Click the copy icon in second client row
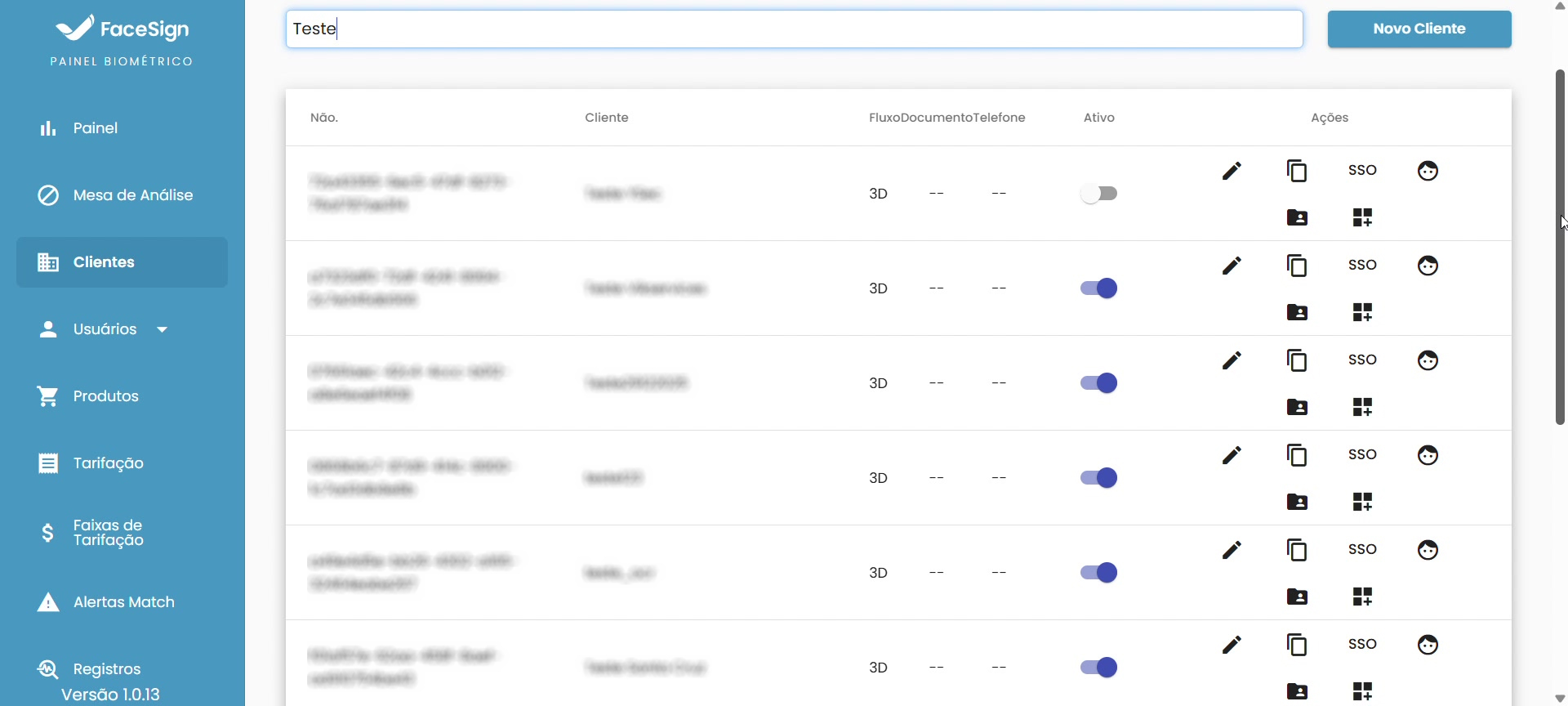The width and height of the screenshot is (1568, 706). (1297, 266)
